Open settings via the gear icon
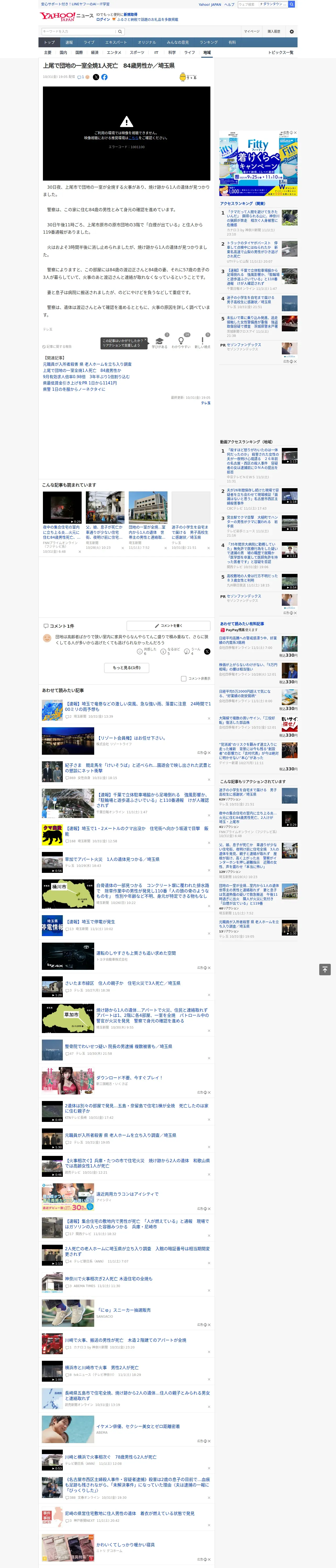The height and width of the screenshot is (1568, 336). click(292, 32)
